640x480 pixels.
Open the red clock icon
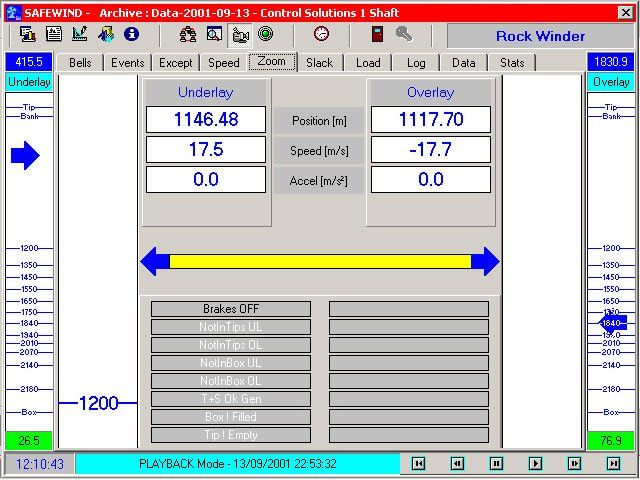(322, 33)
